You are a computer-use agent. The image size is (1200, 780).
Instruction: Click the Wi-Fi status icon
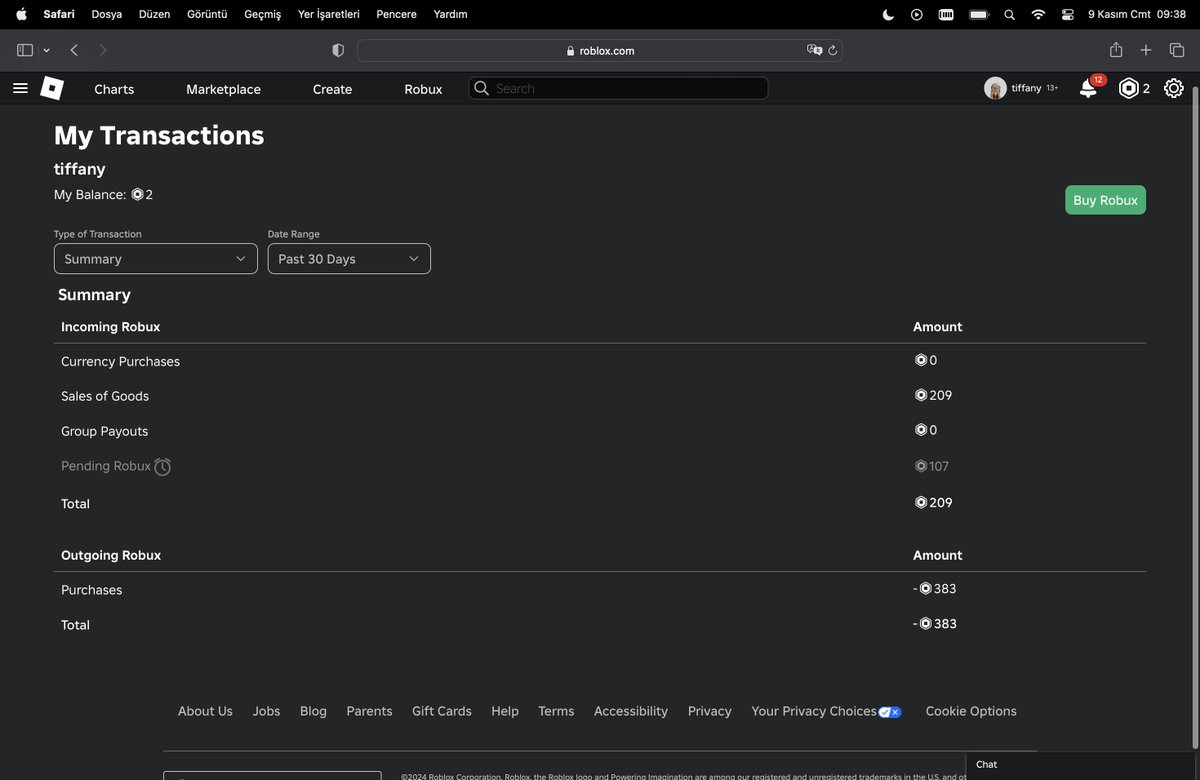pyautogui.click(x=1038, y=14)
